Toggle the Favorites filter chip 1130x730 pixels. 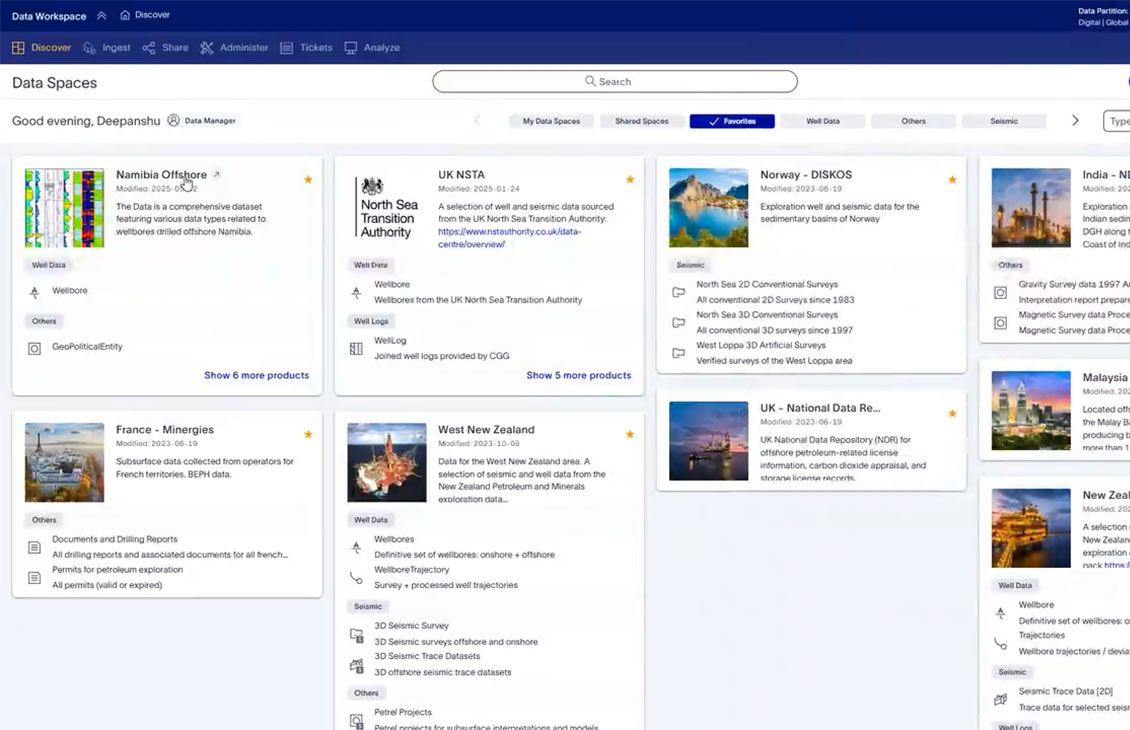click(x=731, y=121)
